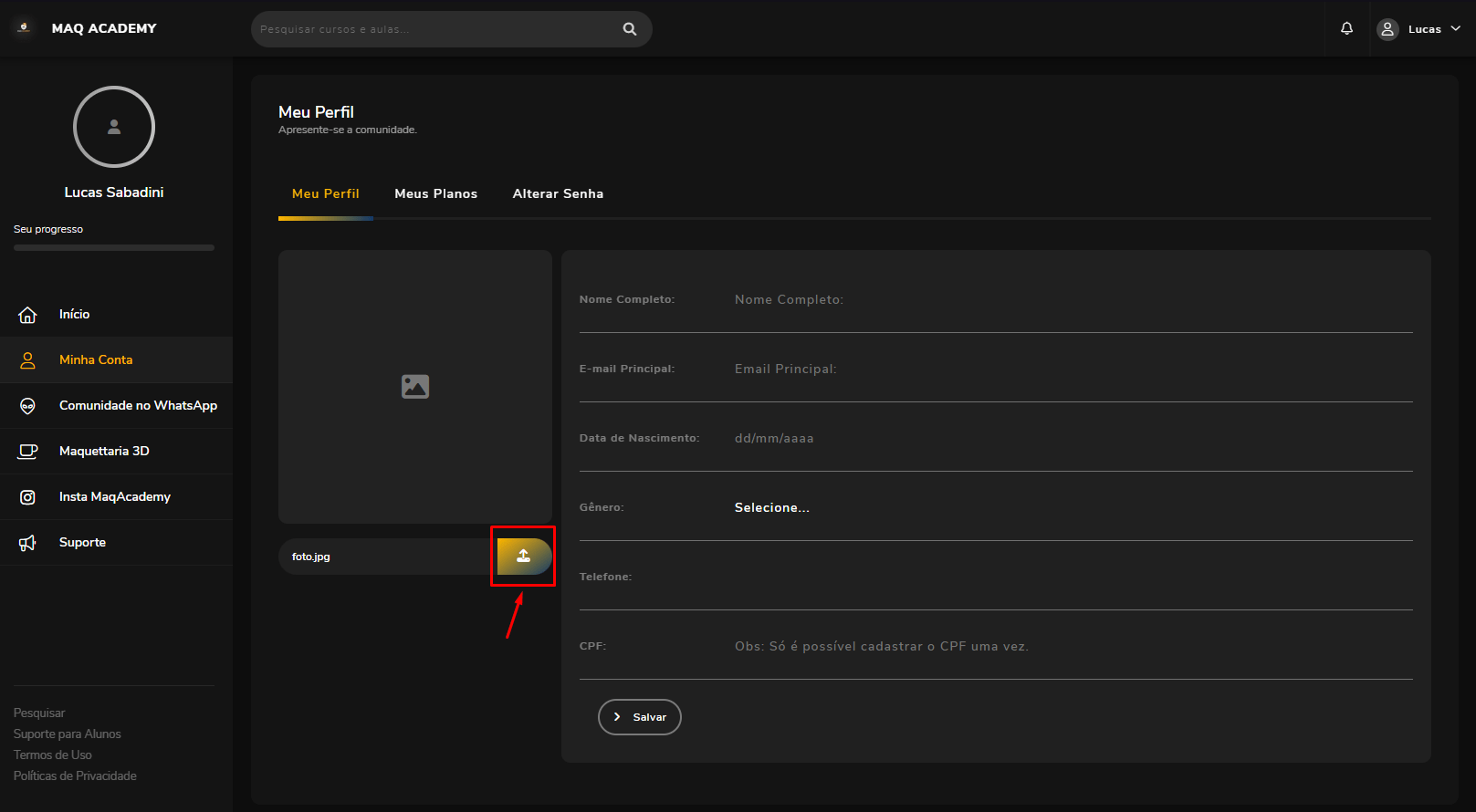Click the yellow upload photo button
1476x812 pixels.
coord(523,557)
